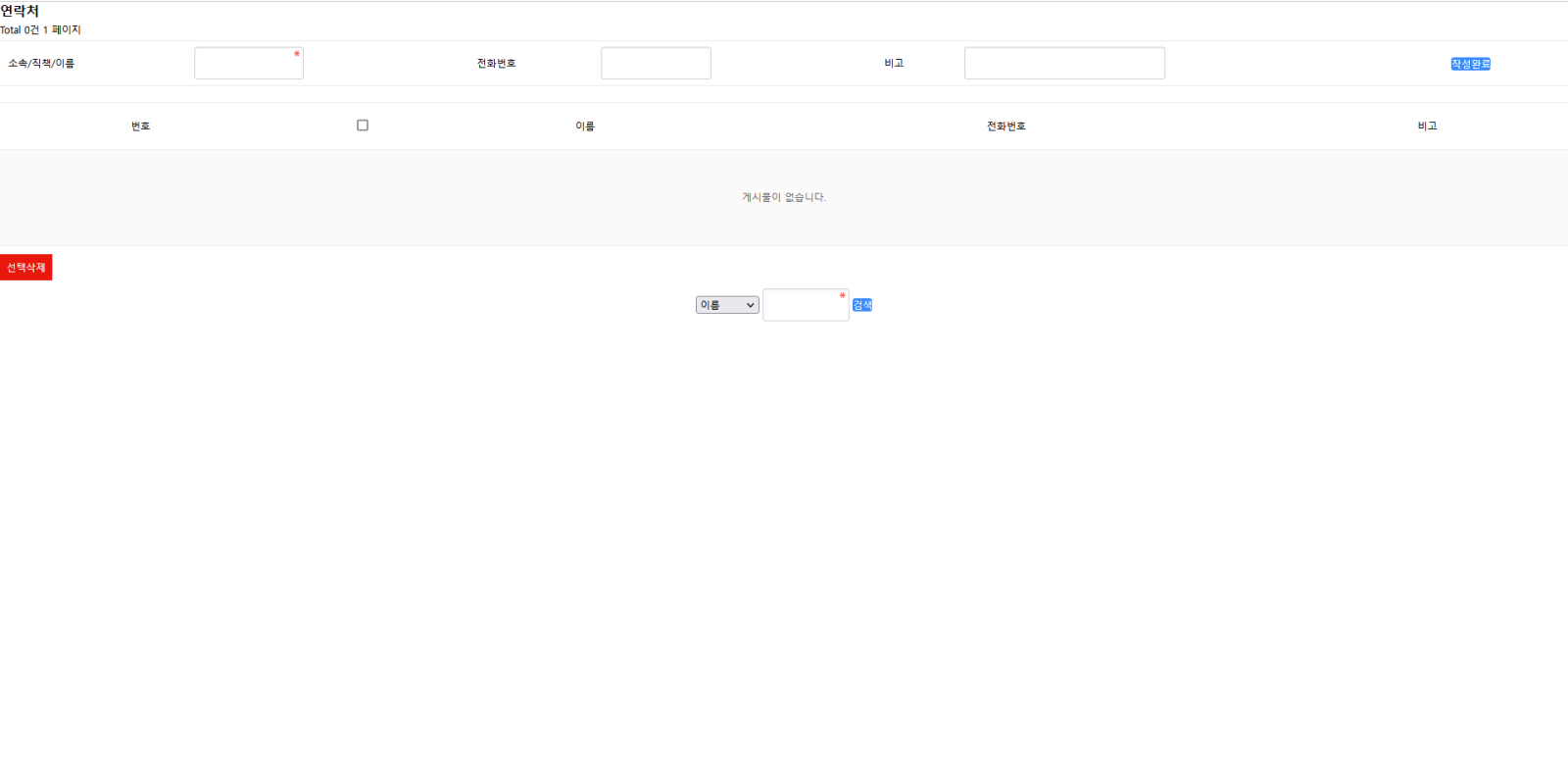The width and height of the screenshot is (1568, 759).
Task: Click the 비고 column header in table
Action: 1427,126
